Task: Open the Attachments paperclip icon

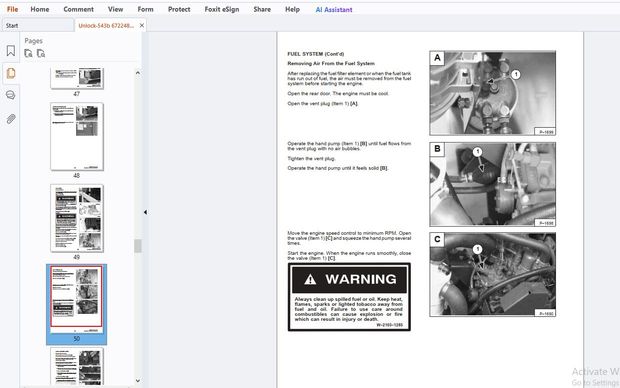Action: [11, 119]
